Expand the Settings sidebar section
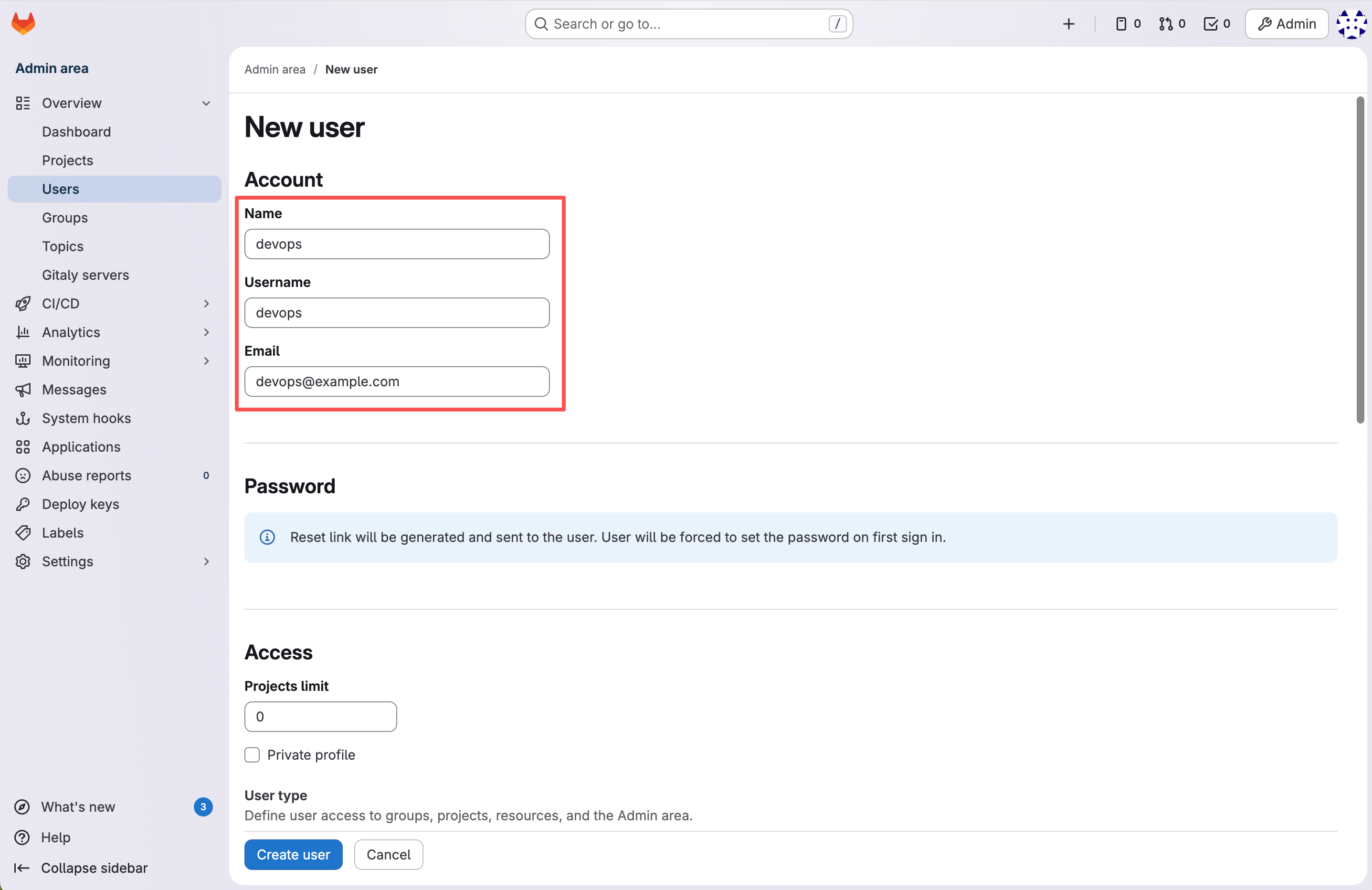The width and height of the screenshot is (1372, 890). click(206, 562)
